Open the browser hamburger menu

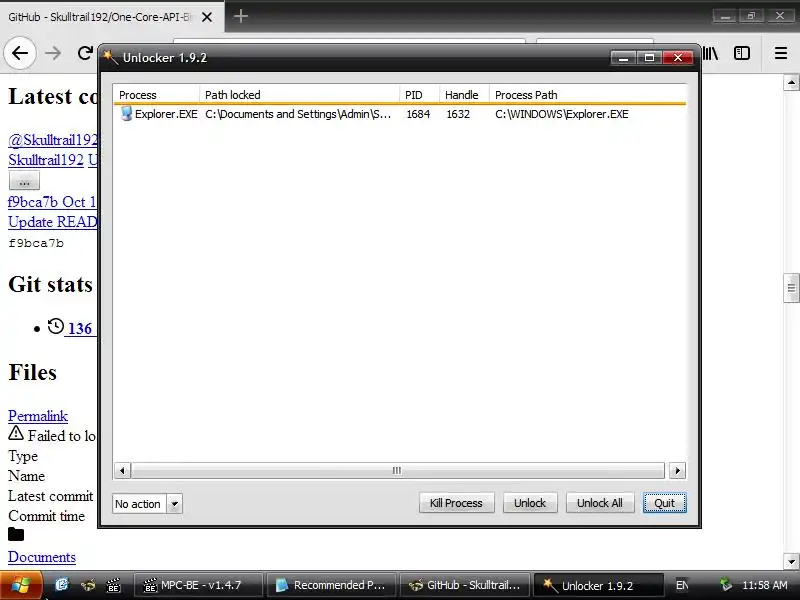tap(781, 53)
